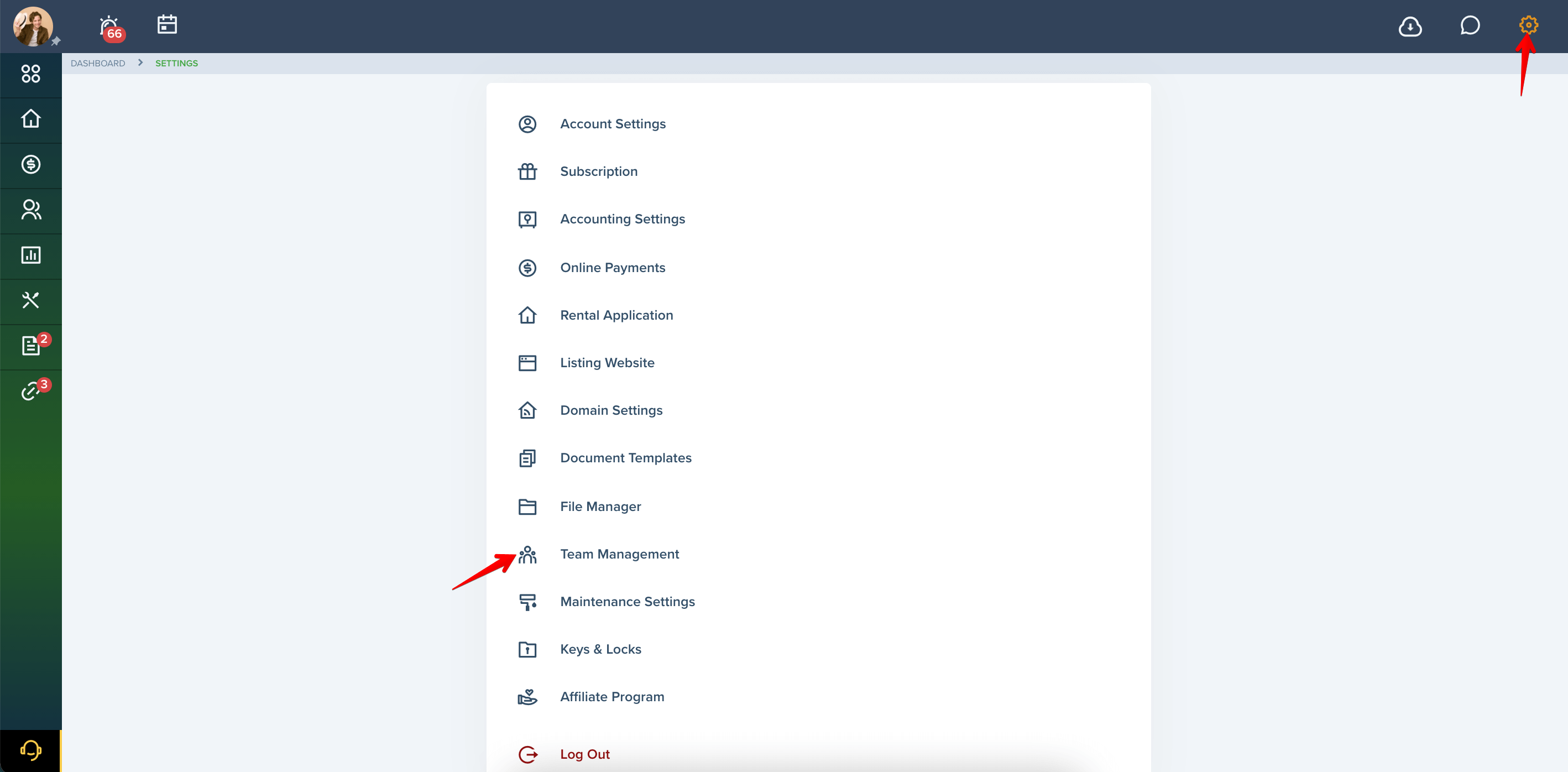
Task: Click the orange settings gear icon
Action: point(1528,25)
